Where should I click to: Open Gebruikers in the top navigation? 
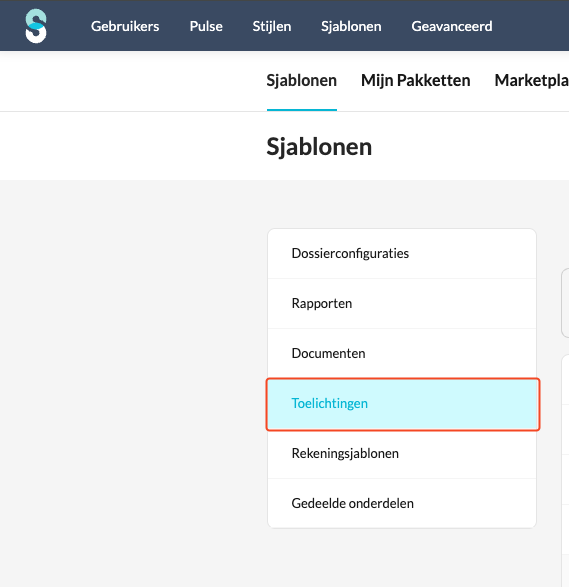pyautogui.click(x=125, y=26)
